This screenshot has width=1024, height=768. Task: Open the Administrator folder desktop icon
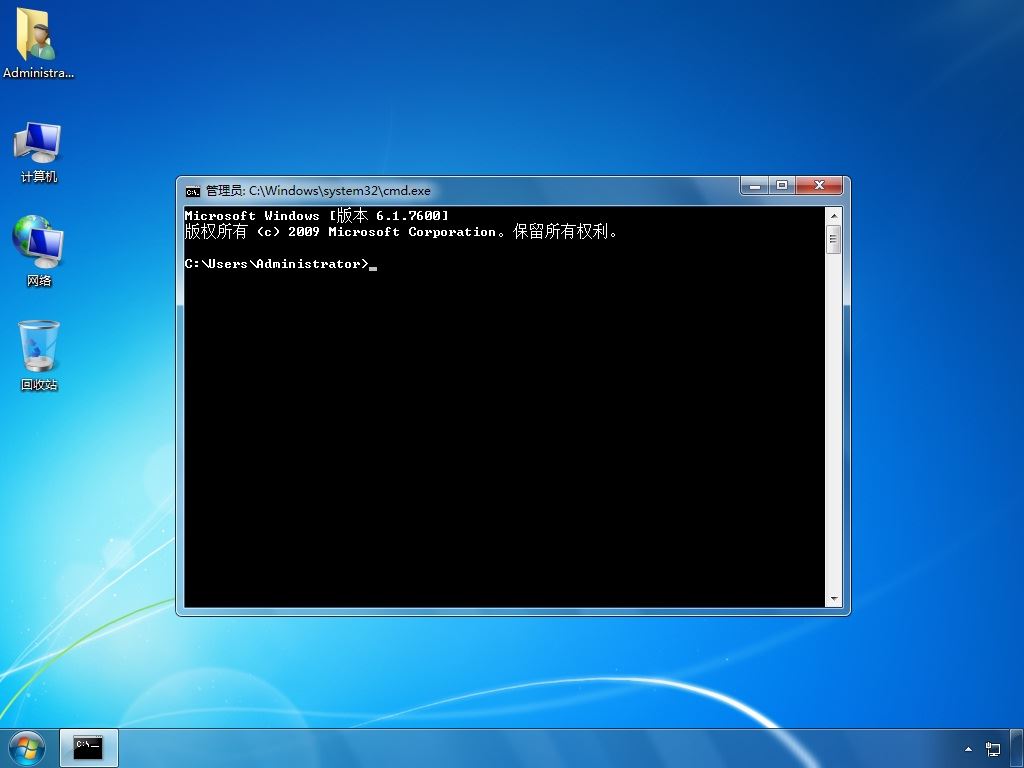[x=38, y=43]
